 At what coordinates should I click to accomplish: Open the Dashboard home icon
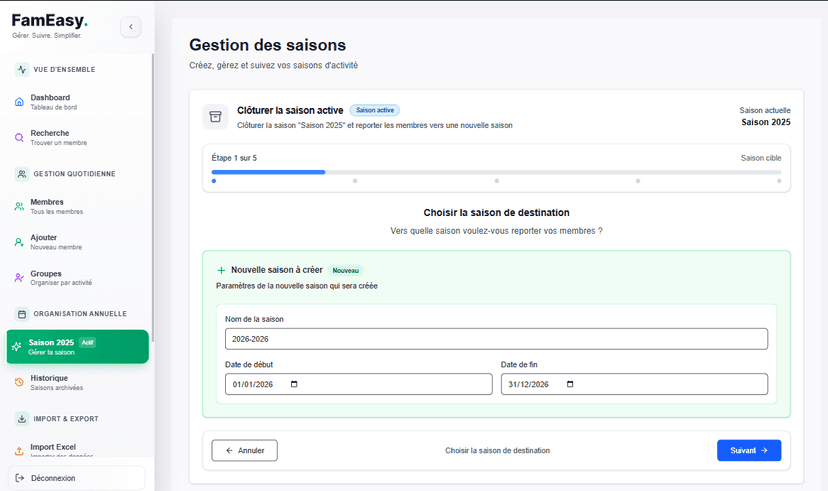click(19, 102)
